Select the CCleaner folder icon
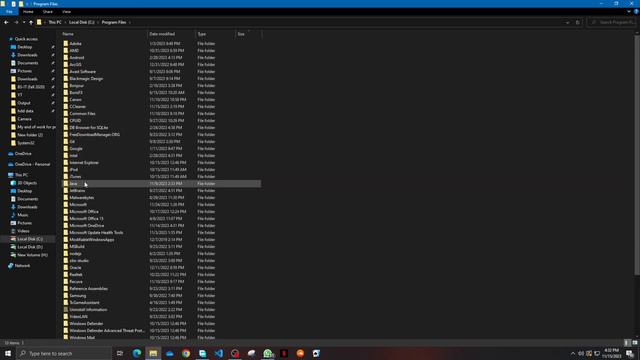This screenshot has width=640, height=360. (66, 107)
